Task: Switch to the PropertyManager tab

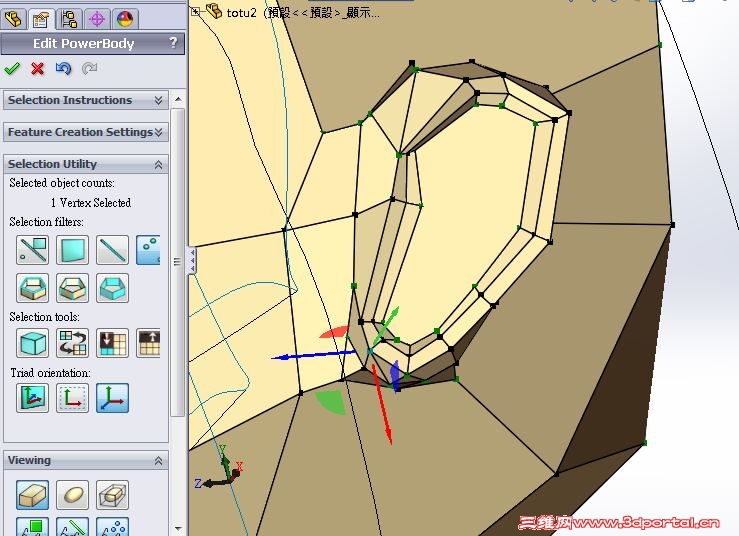Action: point(41,19)
